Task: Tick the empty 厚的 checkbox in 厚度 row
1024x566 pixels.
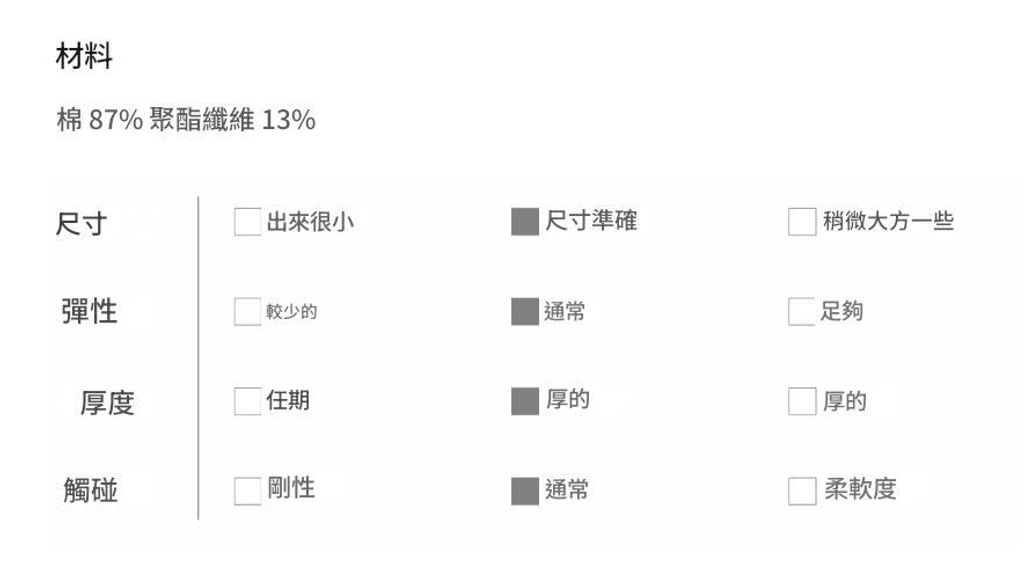Action: [x=802, y=401]
